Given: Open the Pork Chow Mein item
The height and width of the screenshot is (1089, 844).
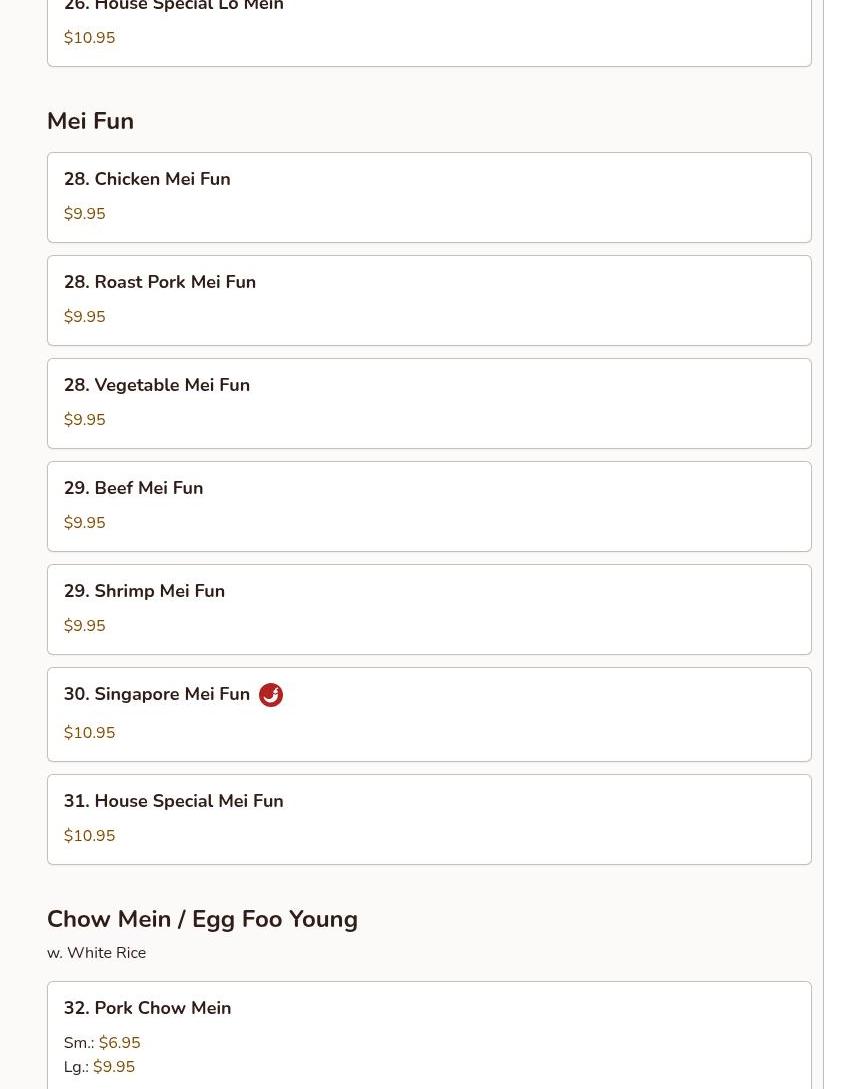Looking at the screenshot, I should [148, 1008].
